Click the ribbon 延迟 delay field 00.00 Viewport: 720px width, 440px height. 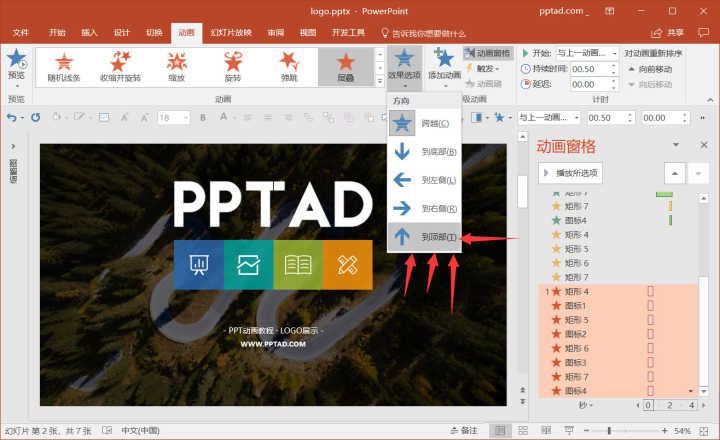(x=590, y=85)
